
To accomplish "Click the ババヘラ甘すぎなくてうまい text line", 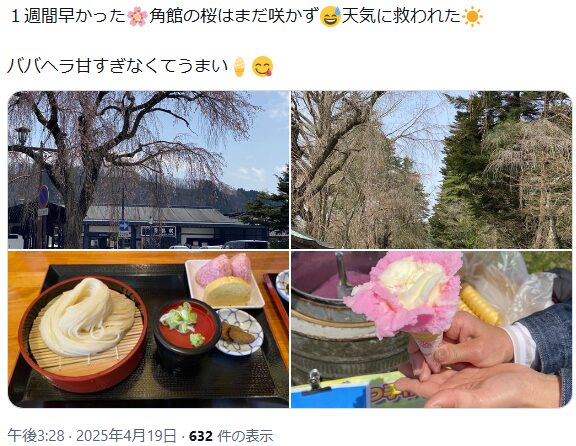I will (x=119, y=67).
